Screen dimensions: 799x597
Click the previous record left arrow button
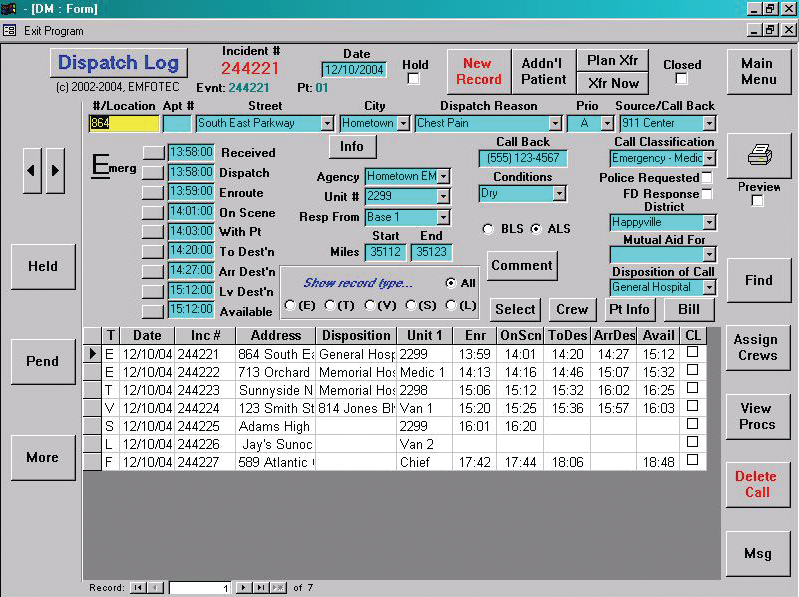pos(33,171)
